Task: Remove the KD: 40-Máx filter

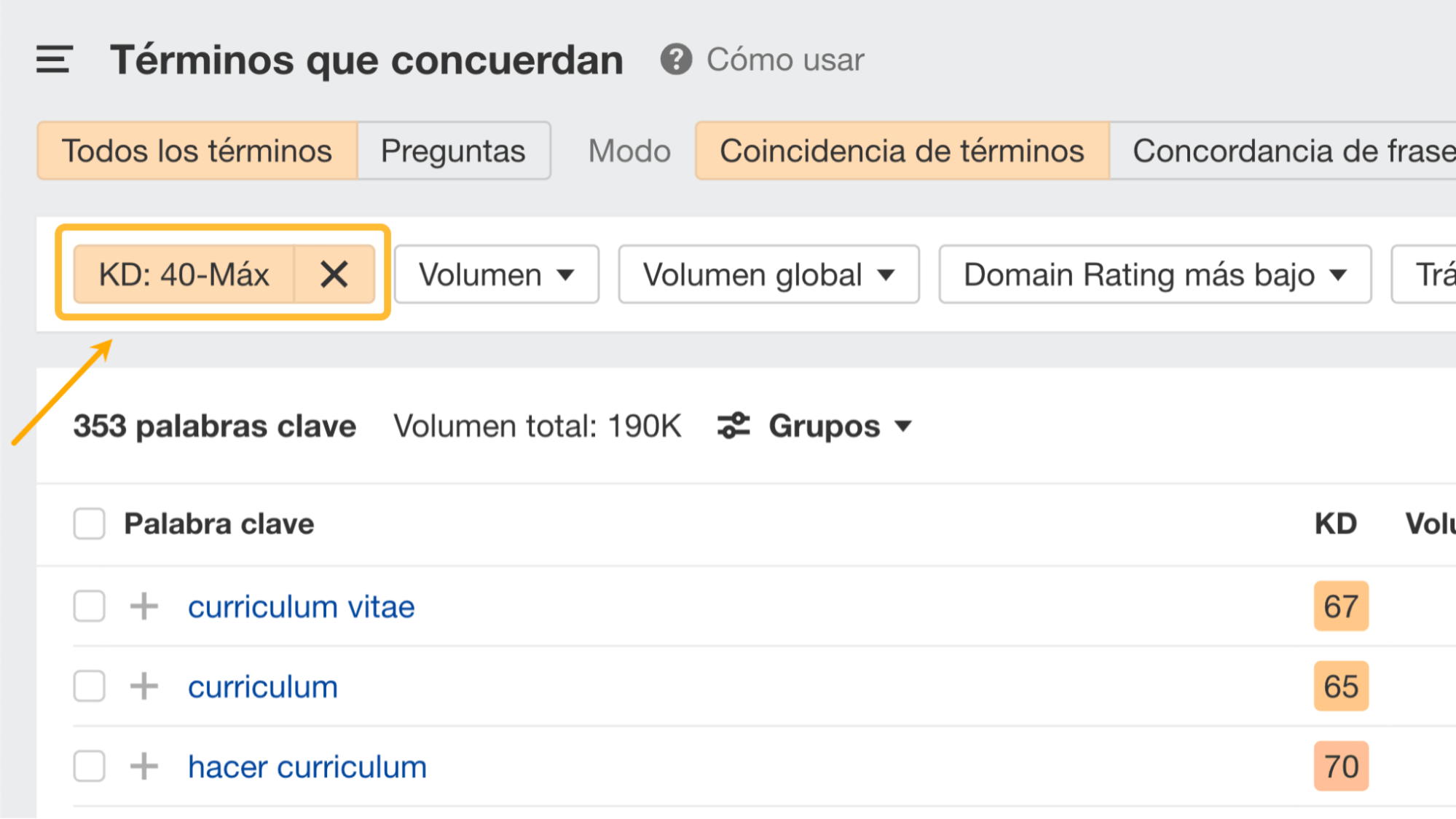Action: tap(335, 274)
